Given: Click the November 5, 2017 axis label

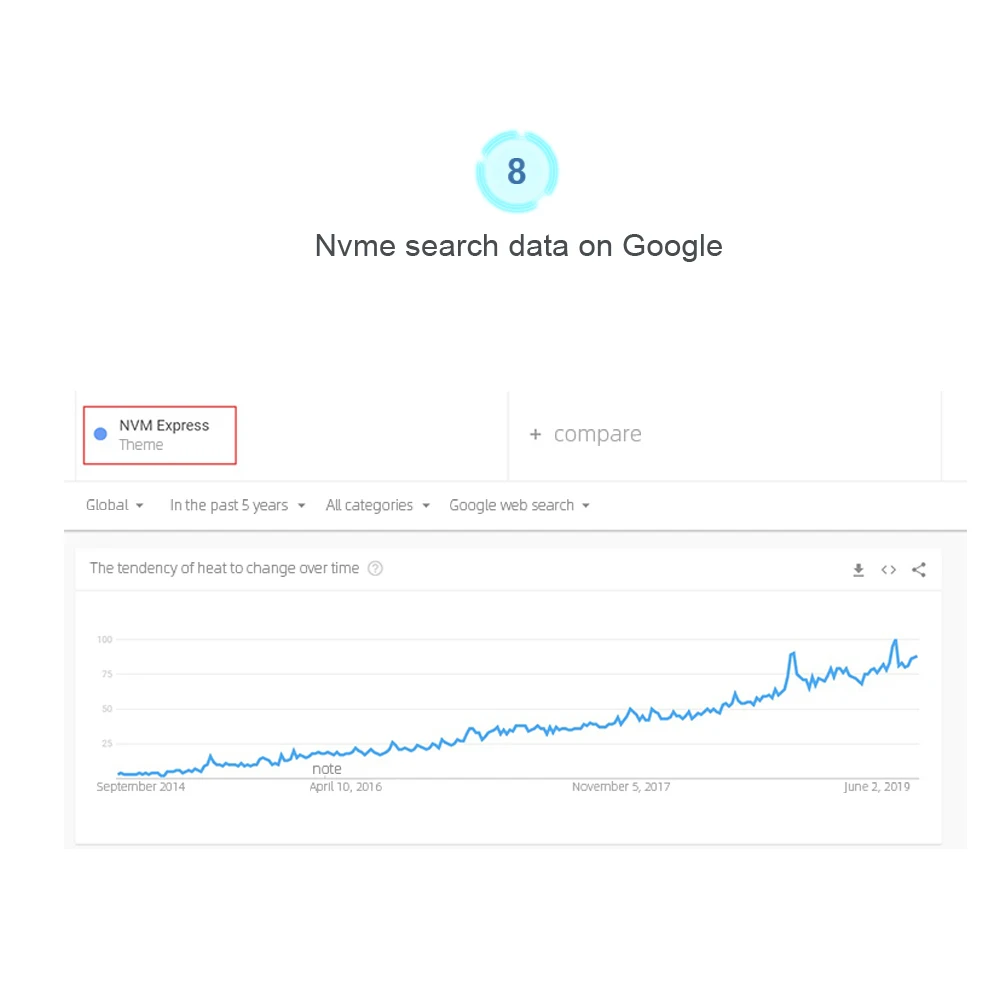Looking at the screenshot, I should 621,786.
